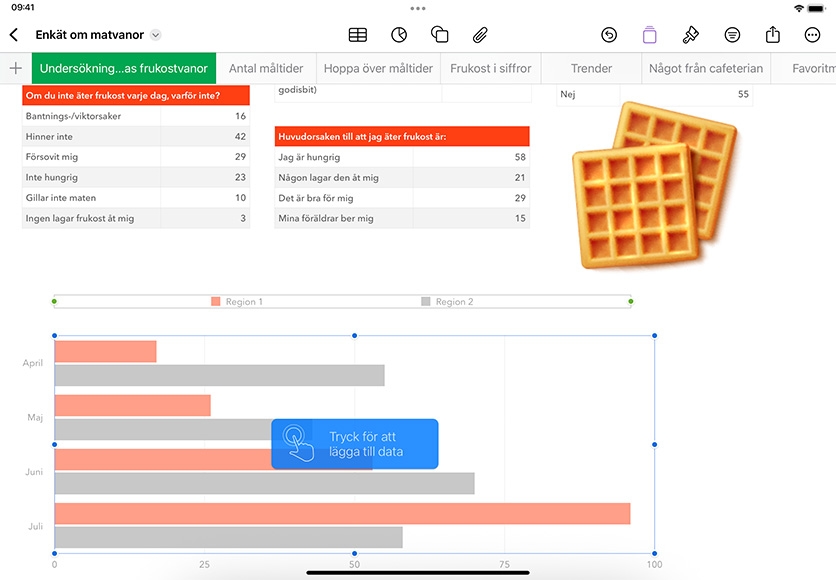Tap the share icon
The height and width of the screenshot is (580, 836).
click(773, 35)
